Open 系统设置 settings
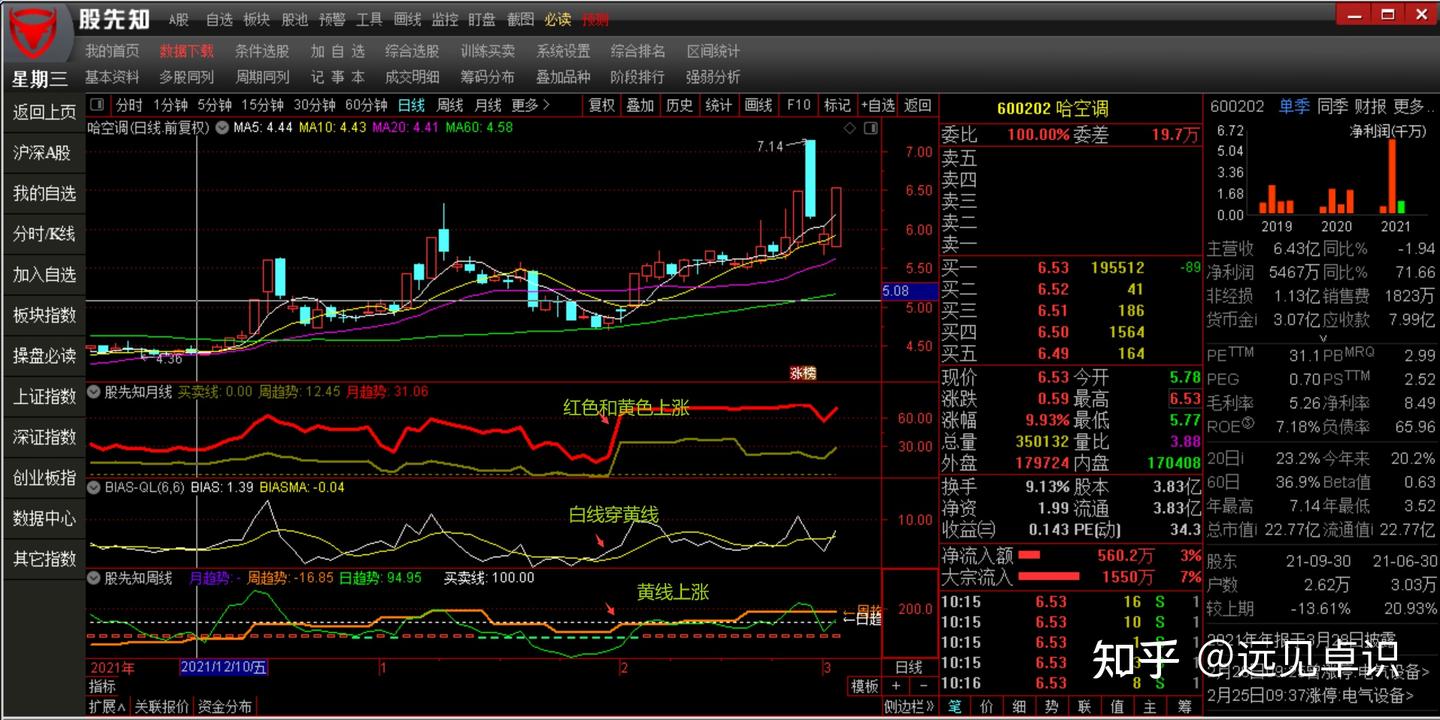The width and height of the screenshot is (1440, 720). click(563, 51)
